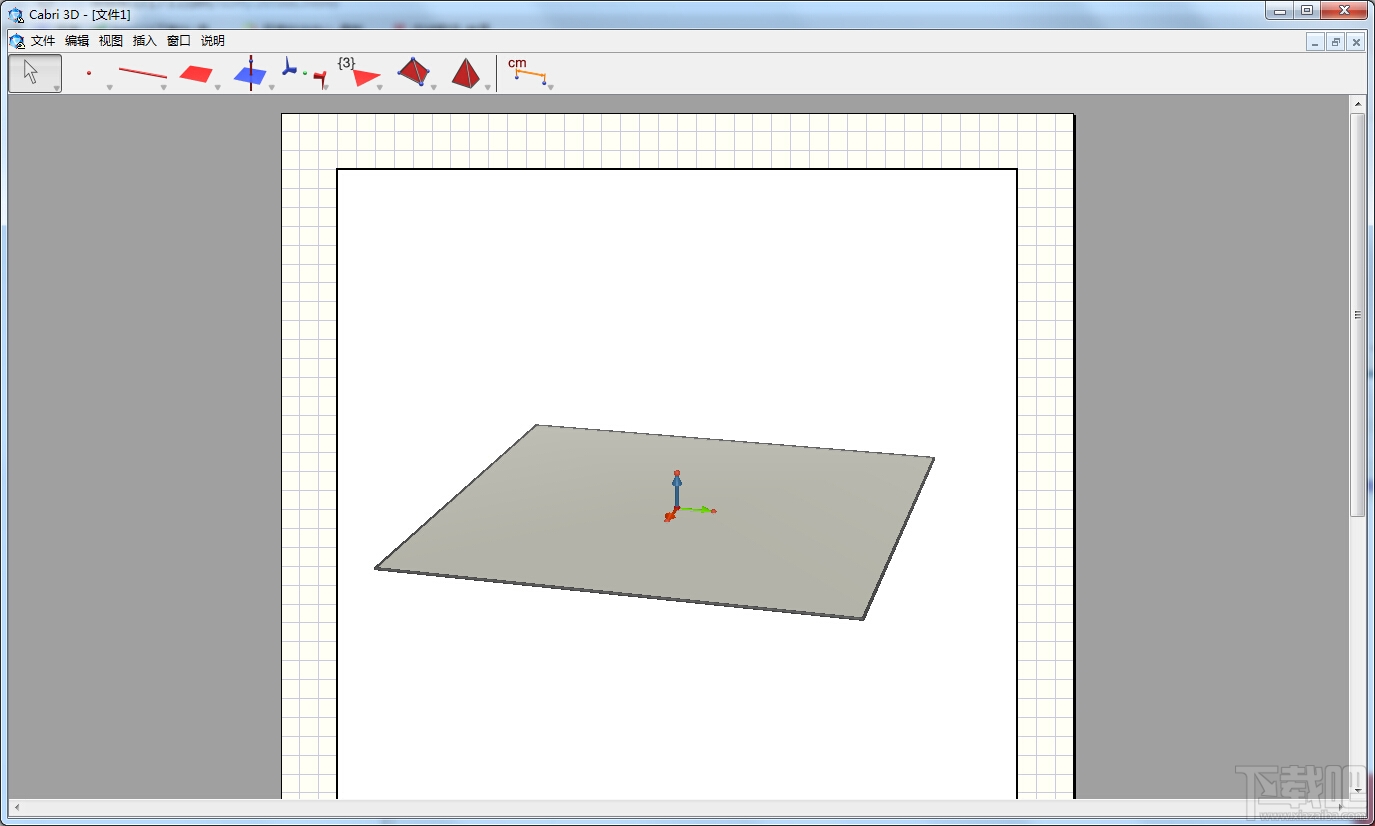The image size is (1375, 826).
Task: Open the Perpendicular tool dropdown arrow
Action: tap(271, 88)
